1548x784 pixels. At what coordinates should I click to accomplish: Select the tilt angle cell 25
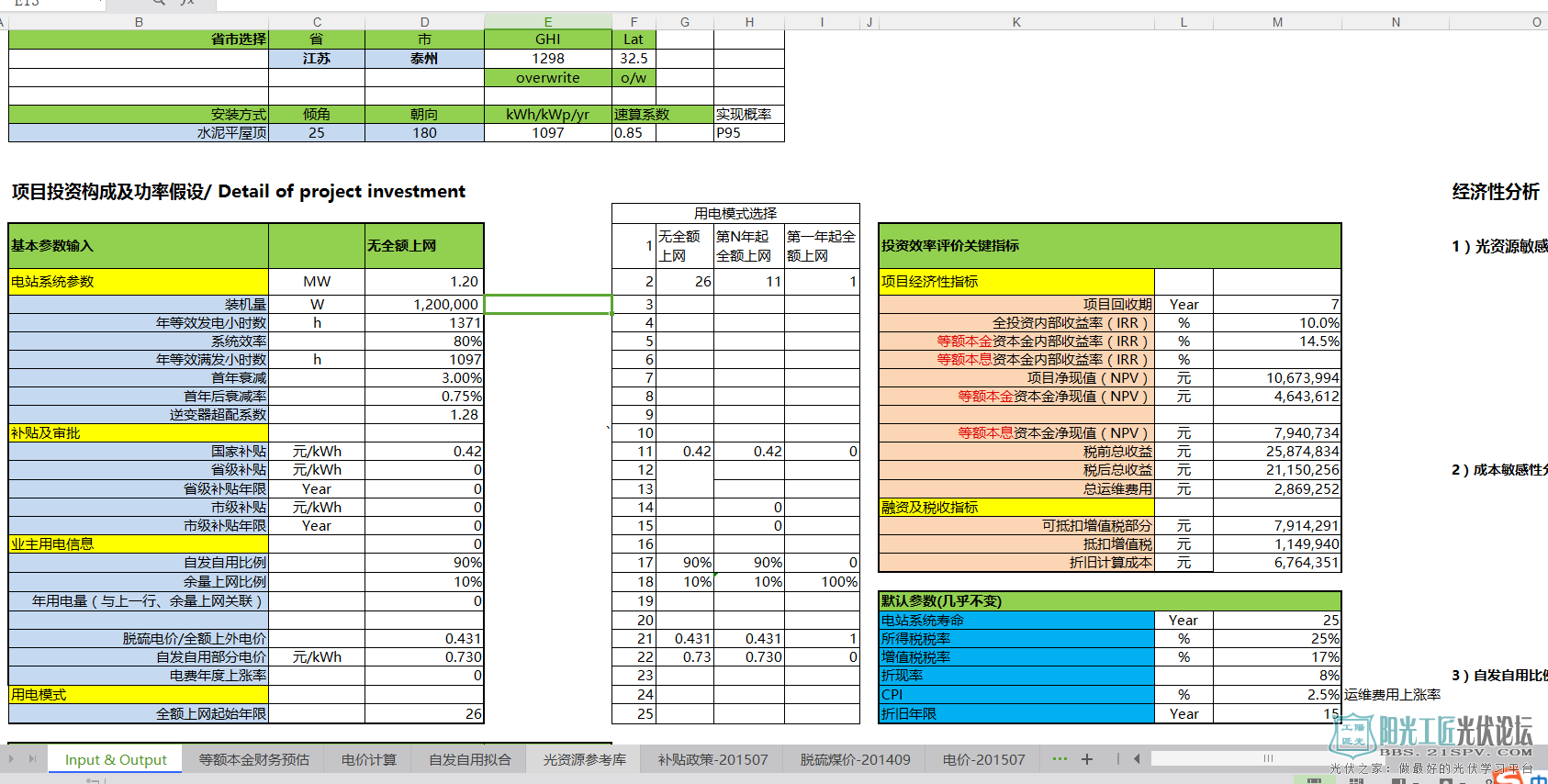tap(317, 133)
